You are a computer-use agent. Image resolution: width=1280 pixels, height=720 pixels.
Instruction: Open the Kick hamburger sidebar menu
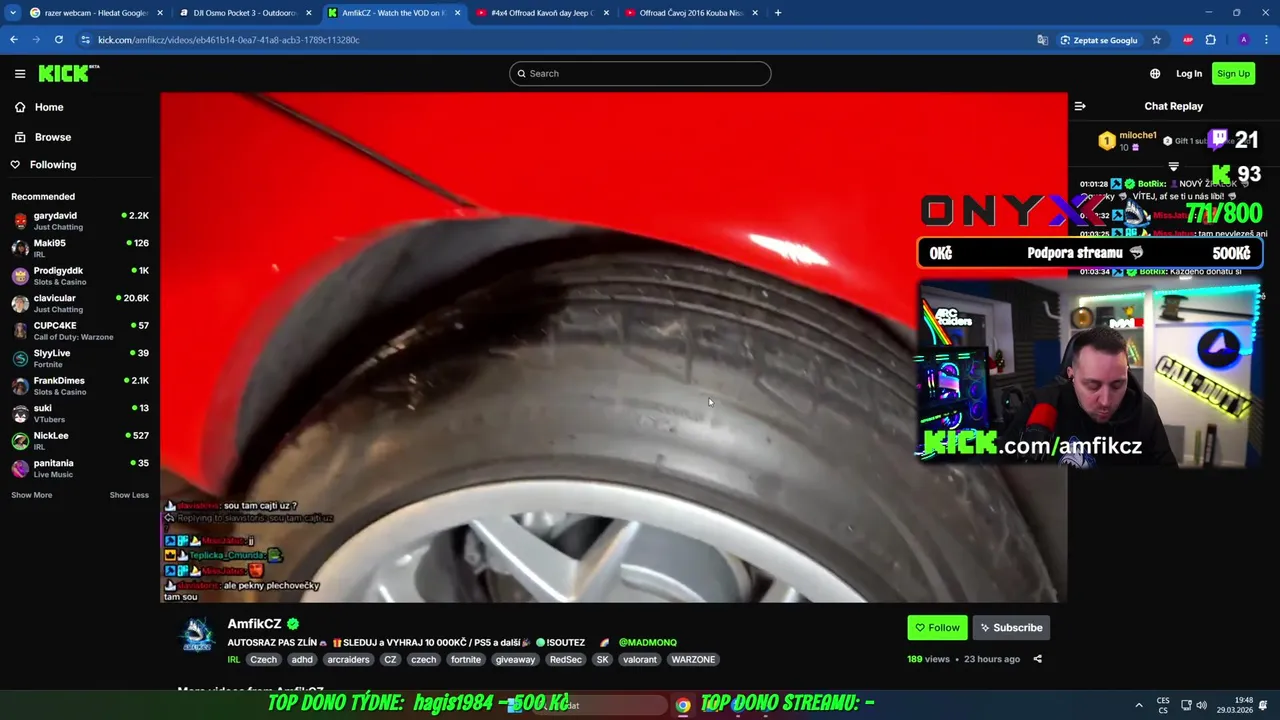[19, 73]
